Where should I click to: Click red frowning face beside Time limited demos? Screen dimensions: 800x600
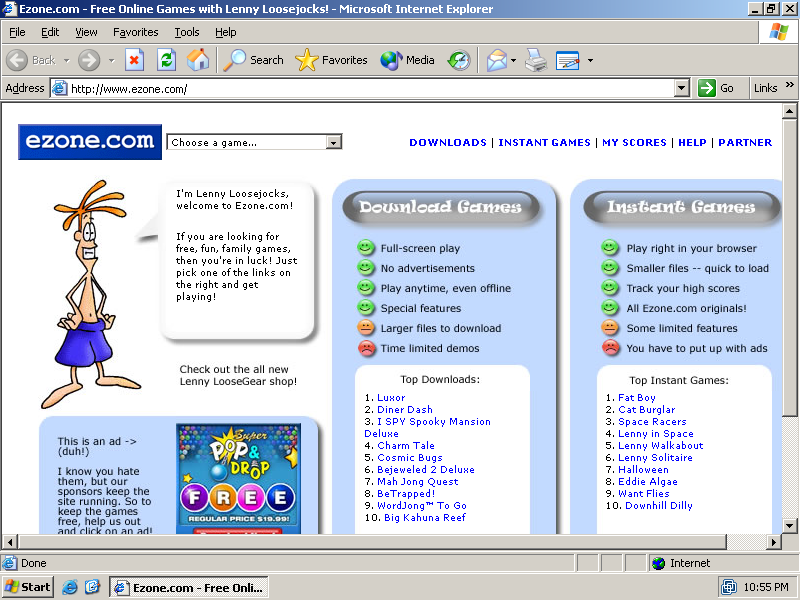point(365,347)
